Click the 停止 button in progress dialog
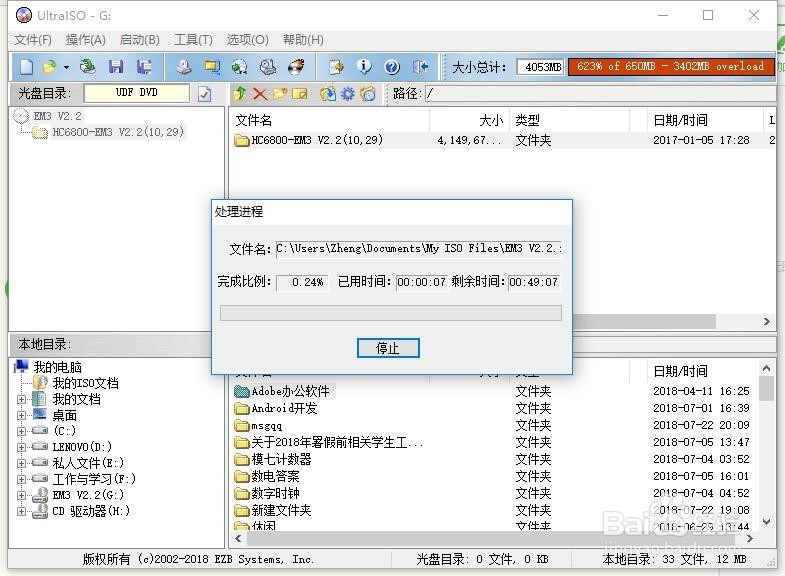The width and height of the screenshot is (785, 576). point(388,348)
